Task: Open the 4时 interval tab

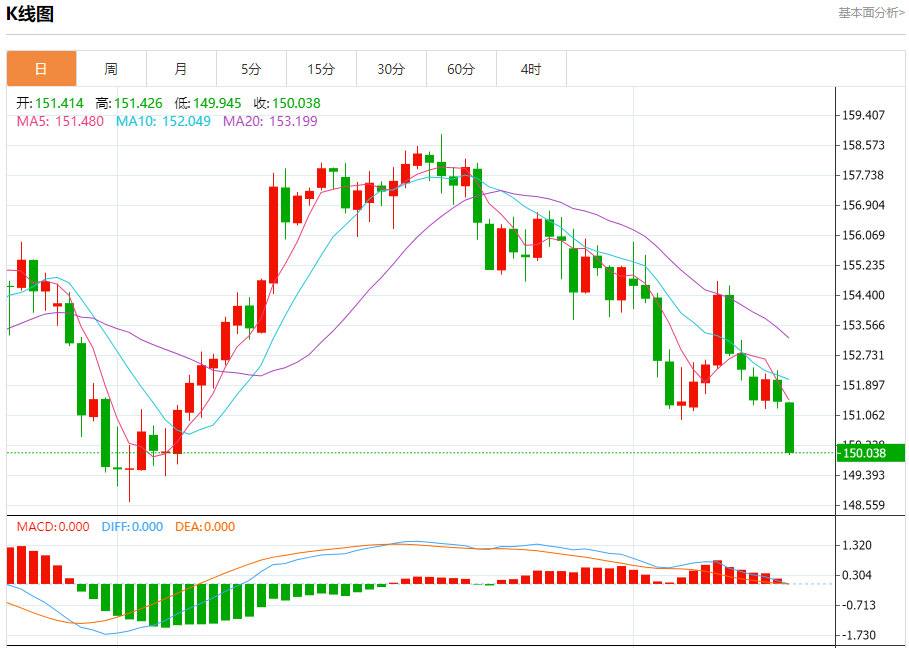Action: tap(532, 69)
